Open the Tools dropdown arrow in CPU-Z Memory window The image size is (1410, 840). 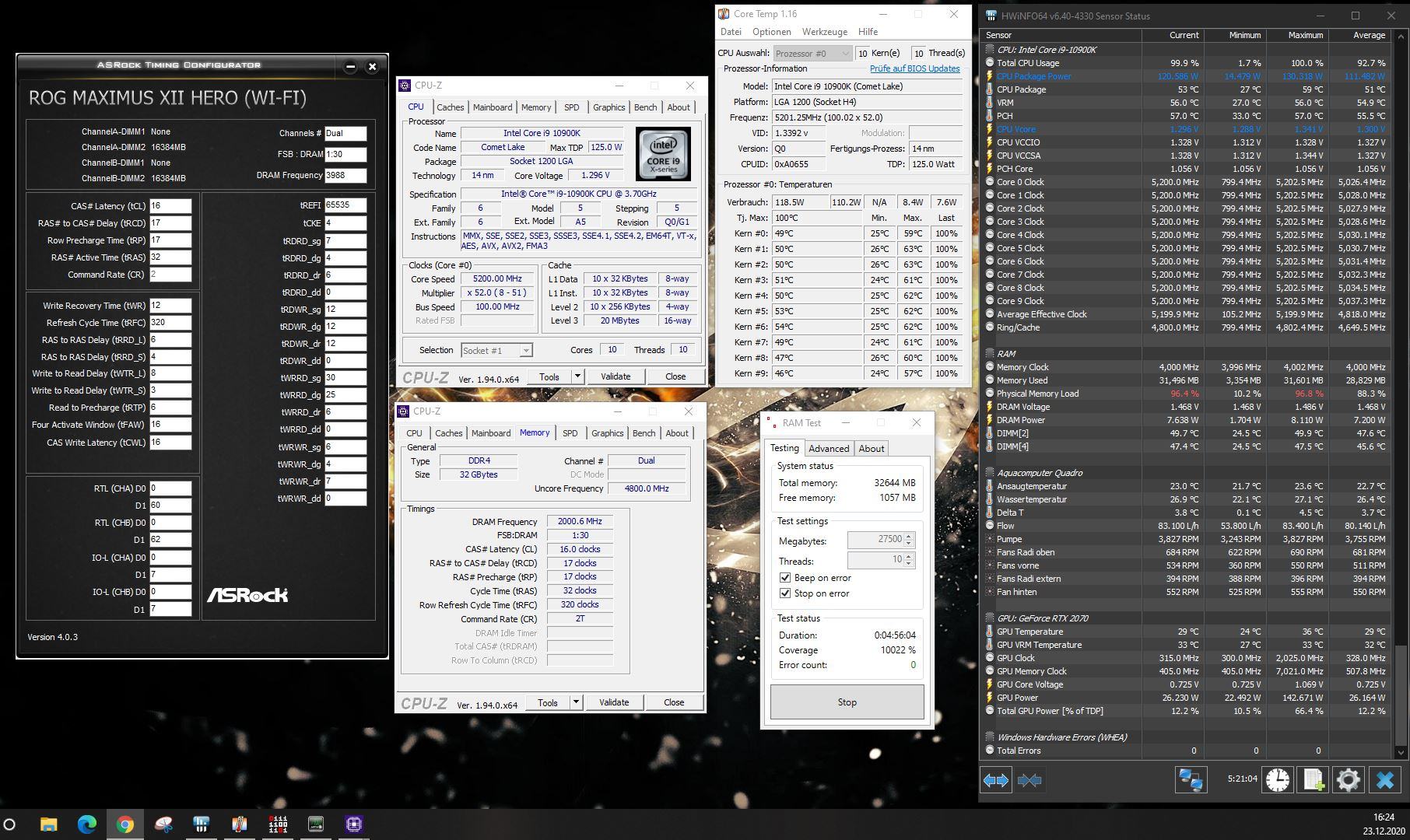pos(576,702)
